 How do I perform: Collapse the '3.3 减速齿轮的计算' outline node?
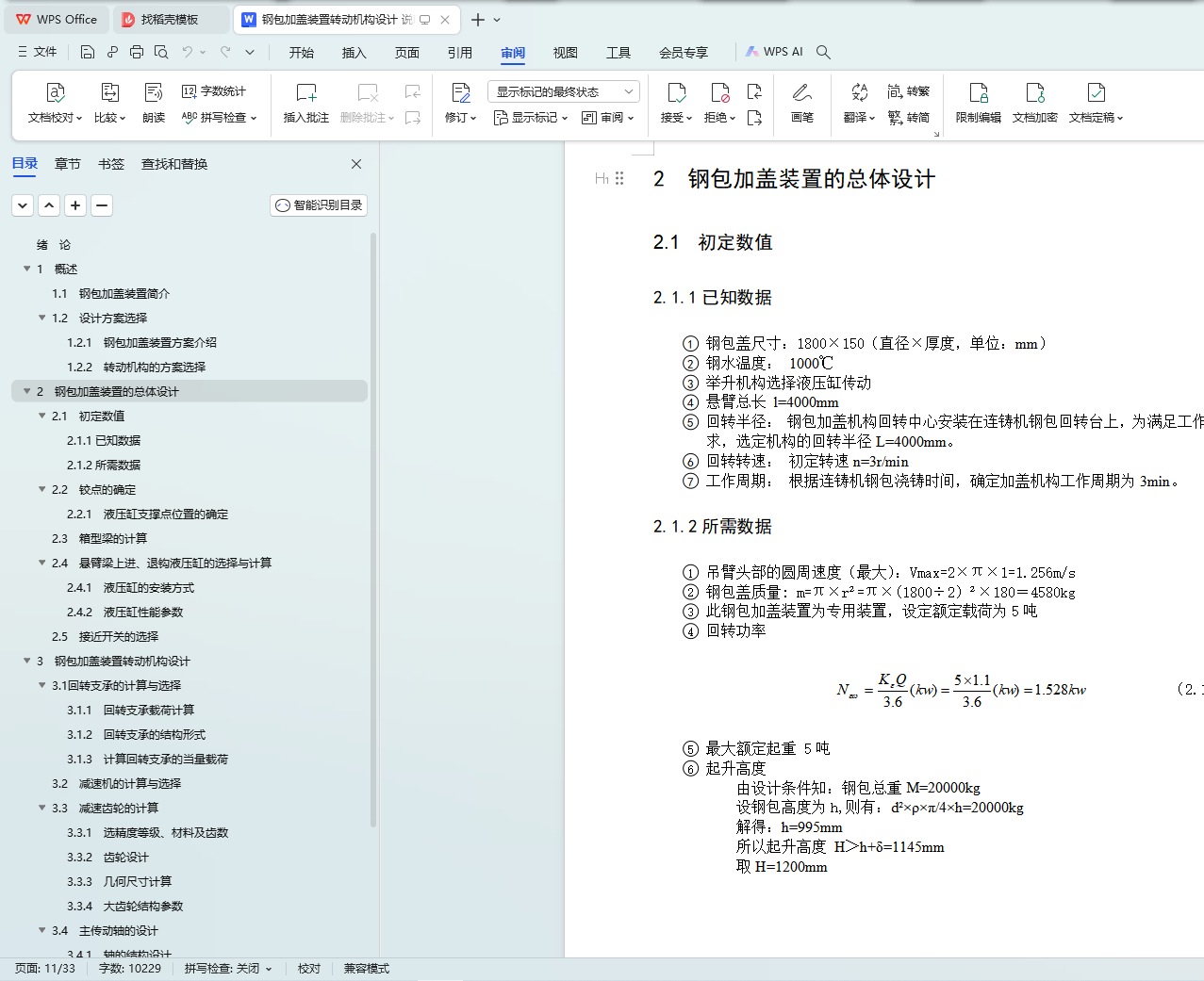coord(42,808)
